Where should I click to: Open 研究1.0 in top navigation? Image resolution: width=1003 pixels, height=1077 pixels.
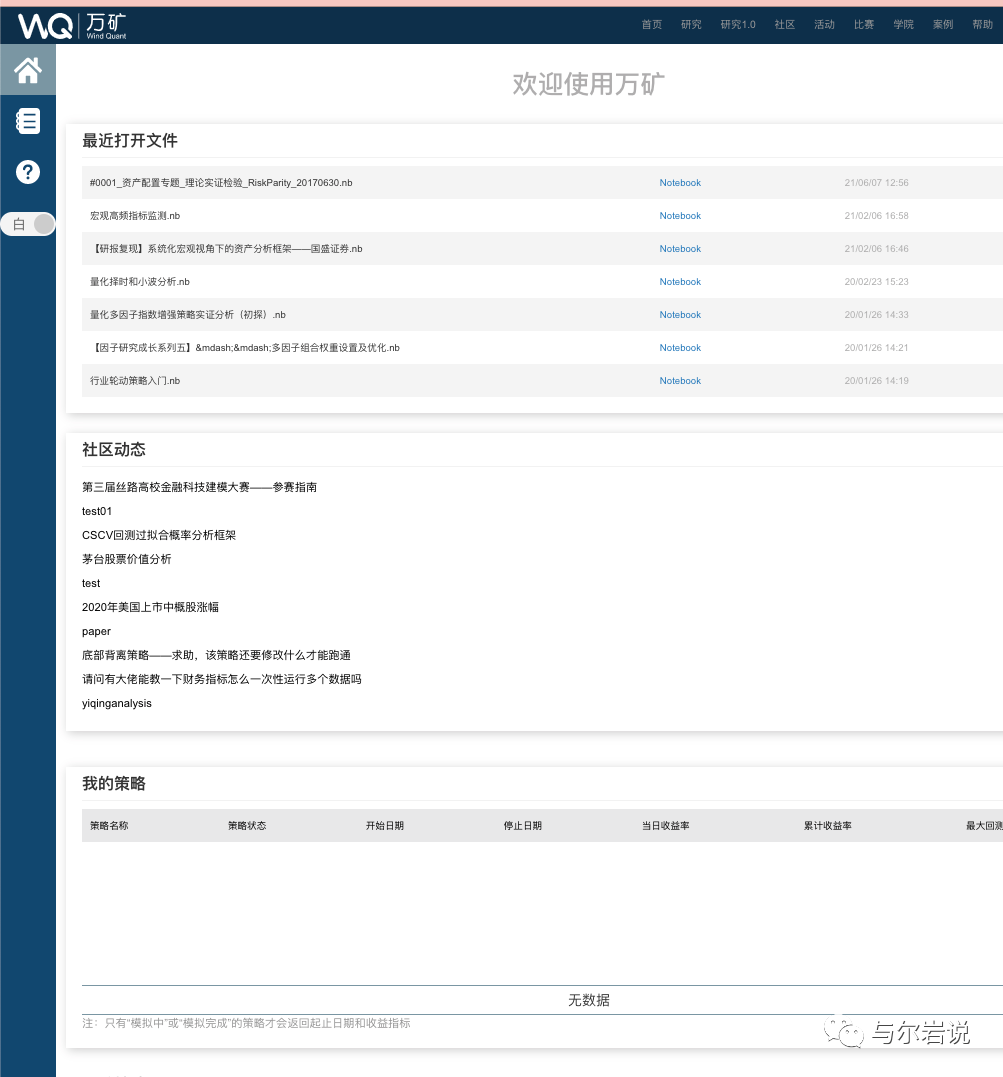click(738, 25)
